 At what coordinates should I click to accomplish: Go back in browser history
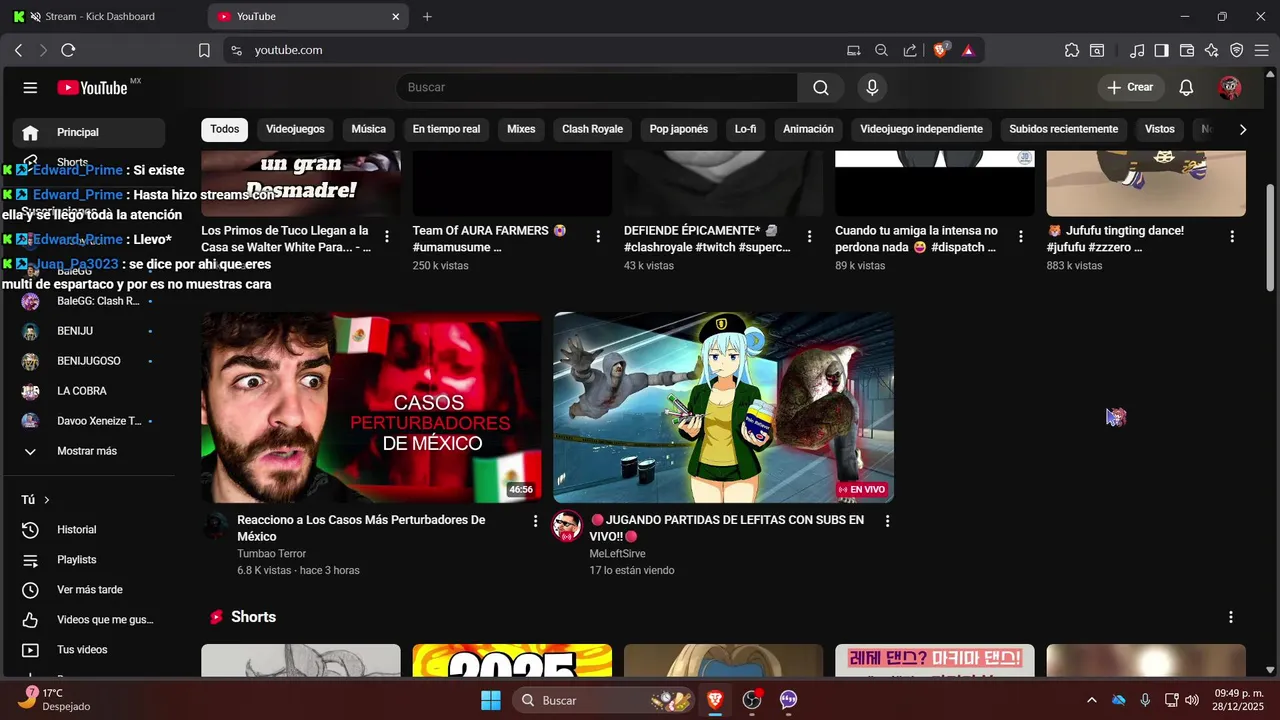click(18, 50)
